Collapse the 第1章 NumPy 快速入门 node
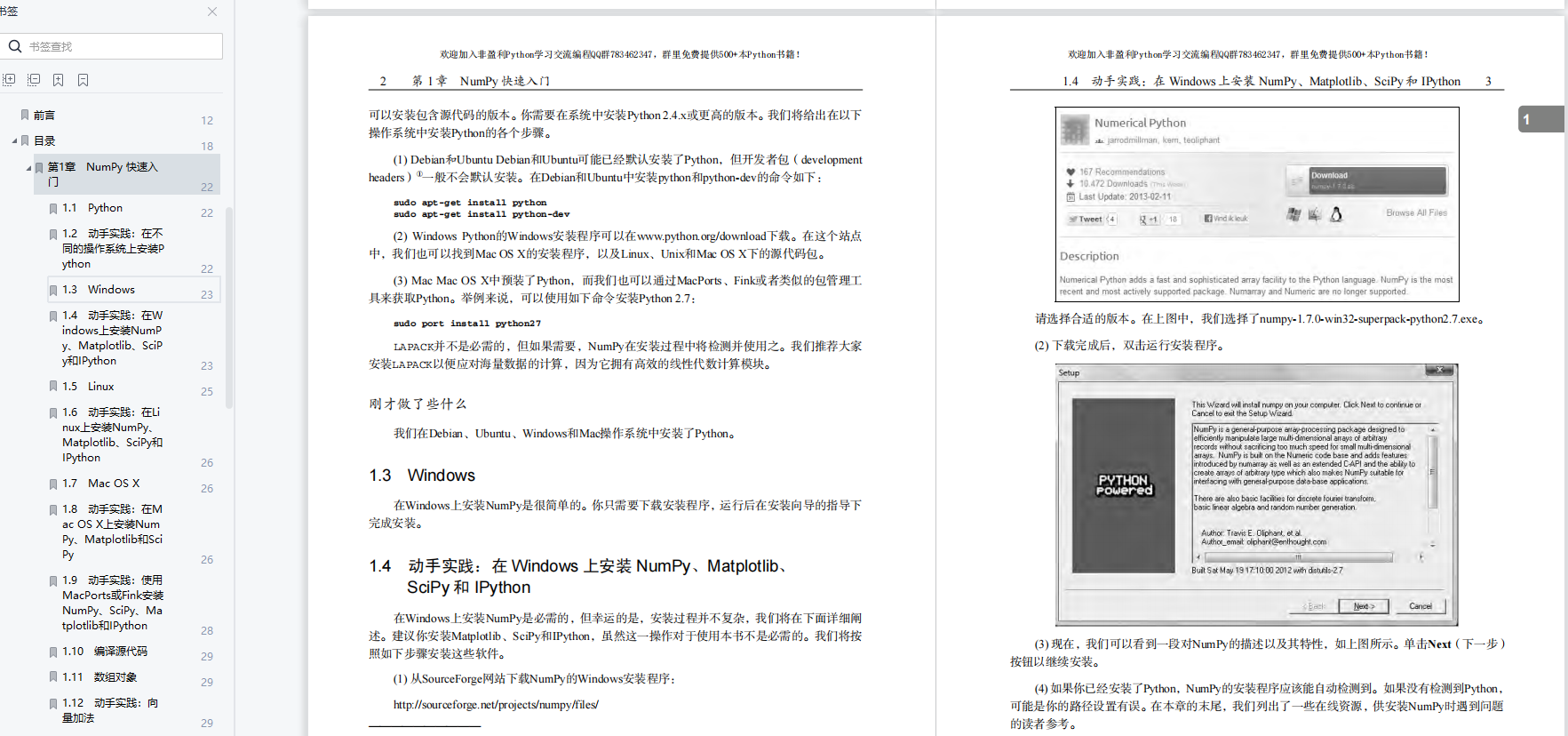The height and width of the screenshot is (736, 1568). 28,167
